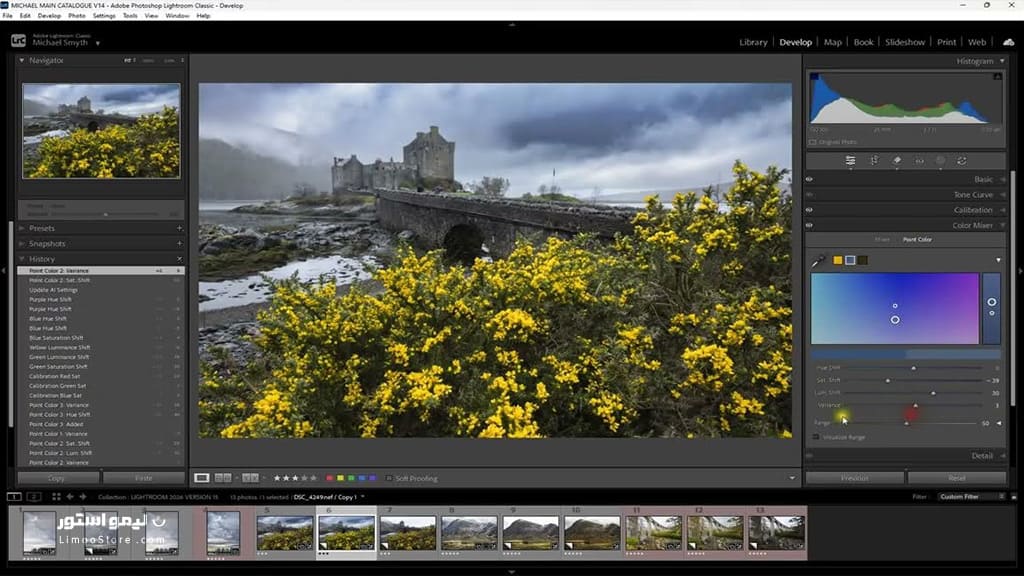Screen dimensions: 1024x576
Task: Click the Previous button
Action: click(855, 478)
